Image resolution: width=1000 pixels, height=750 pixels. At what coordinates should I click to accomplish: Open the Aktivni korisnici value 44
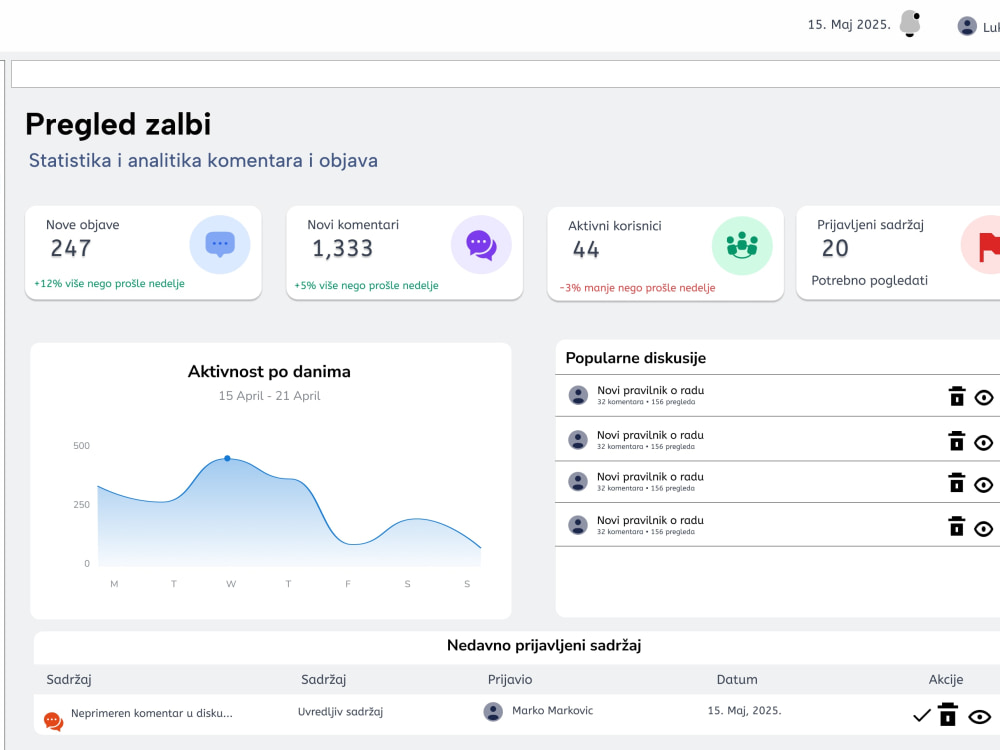[586, 249]
